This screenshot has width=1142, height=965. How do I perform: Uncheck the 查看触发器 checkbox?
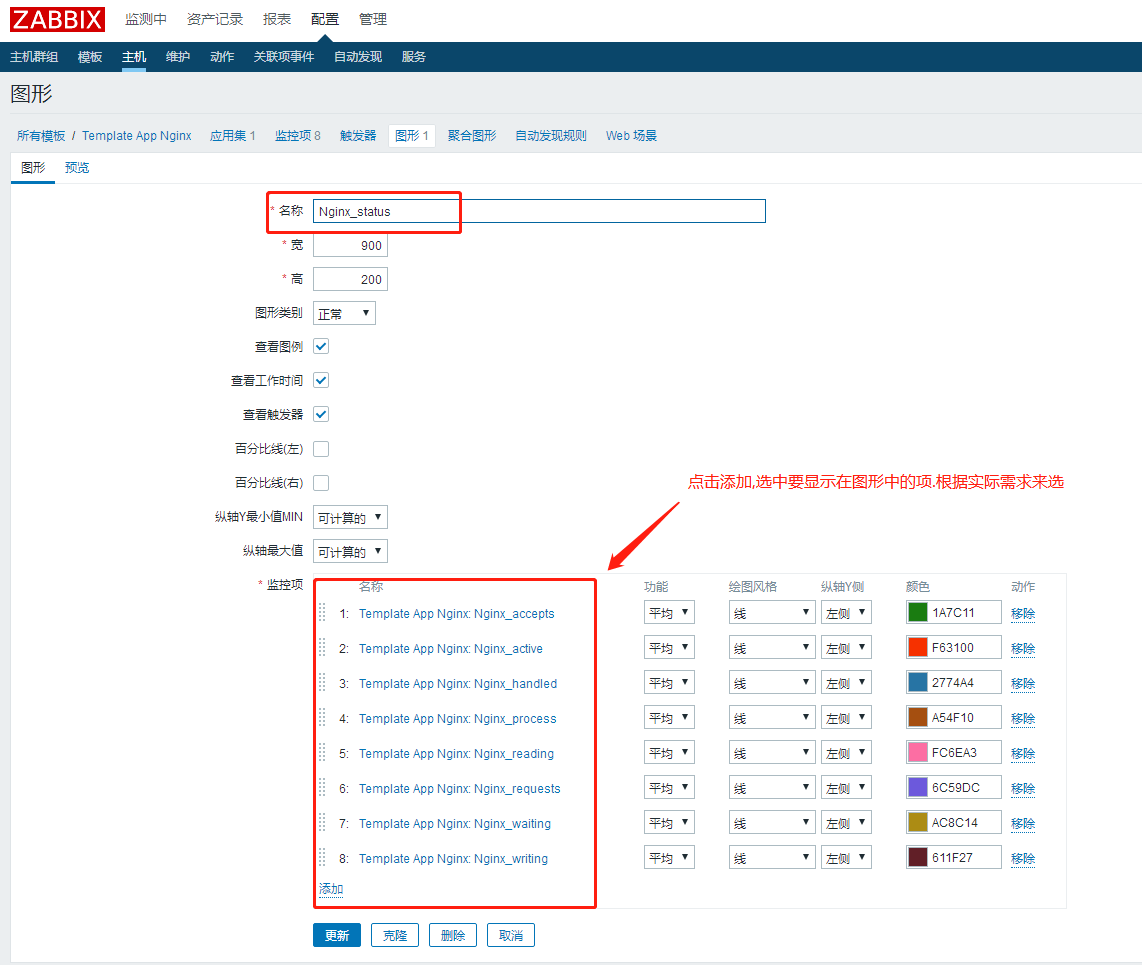(x=321, y=414)
